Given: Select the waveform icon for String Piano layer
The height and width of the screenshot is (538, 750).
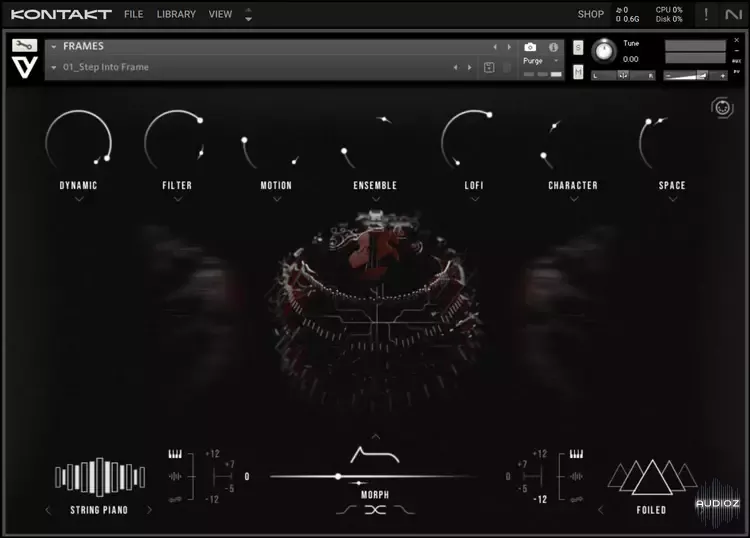Looking at the screenshot, I should [175, 476].
